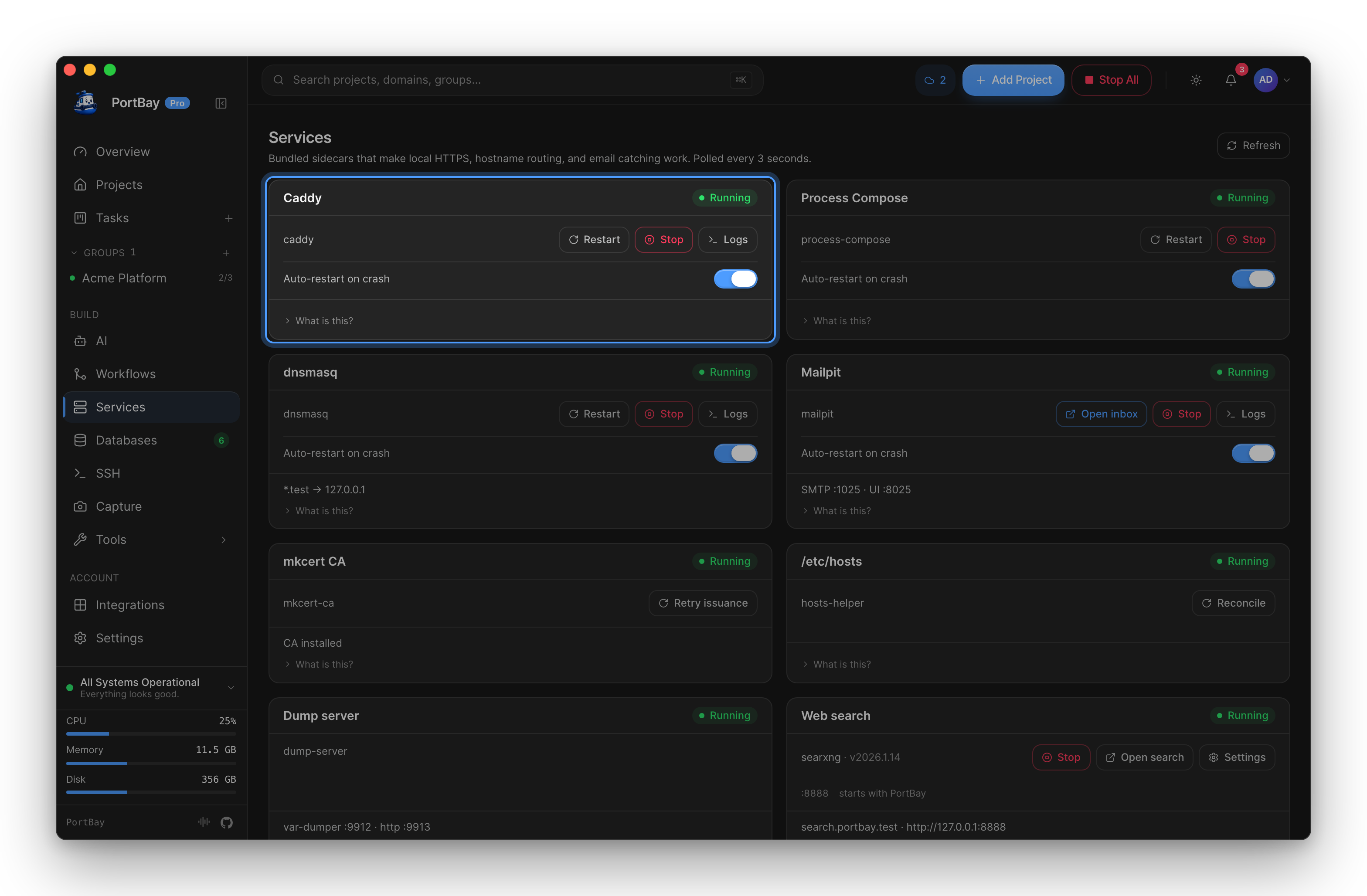Toggle dnsmasq auto-restart on crash

click(x=735, y=453)
